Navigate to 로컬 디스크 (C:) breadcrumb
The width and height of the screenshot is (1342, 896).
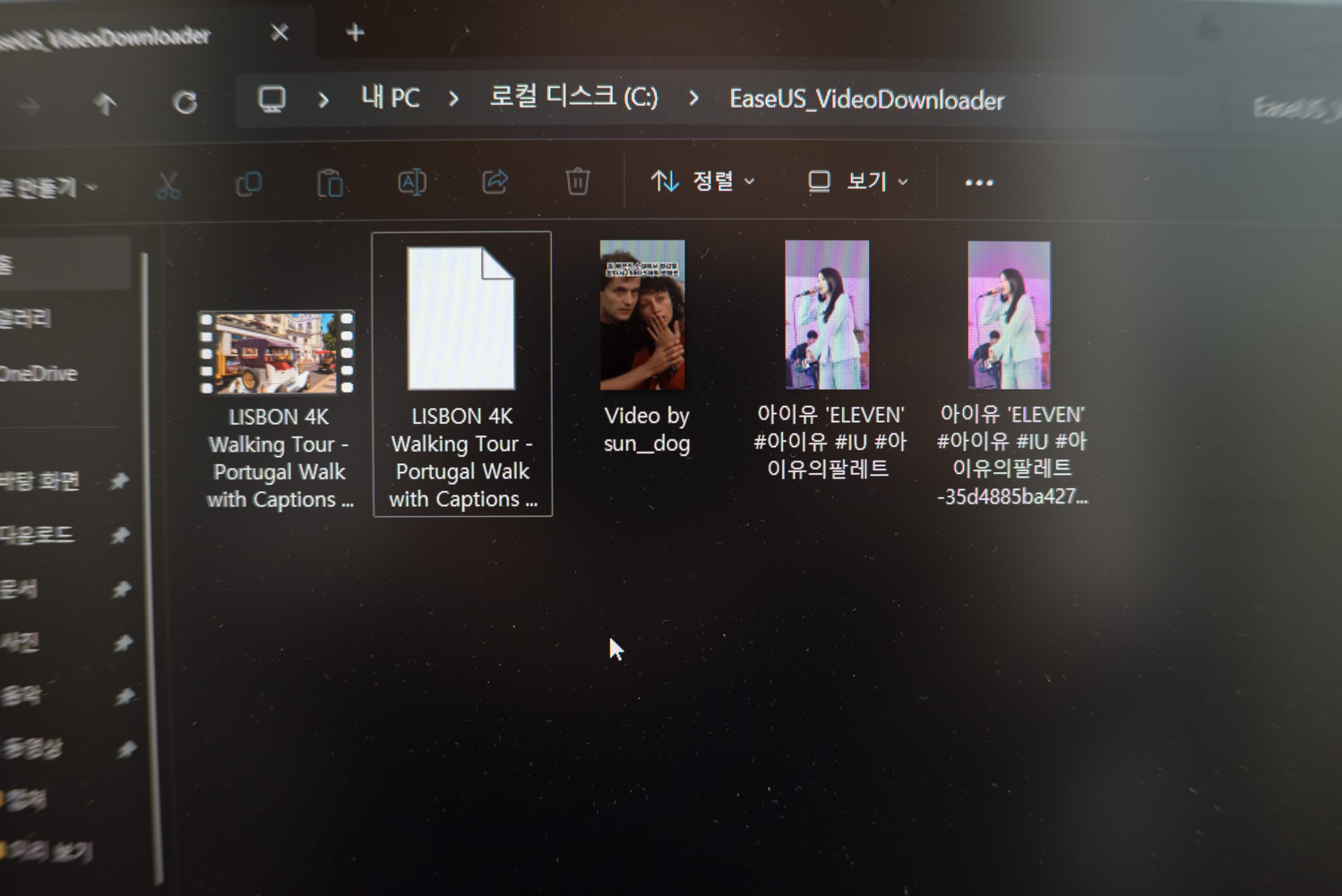tap(573, 96)
